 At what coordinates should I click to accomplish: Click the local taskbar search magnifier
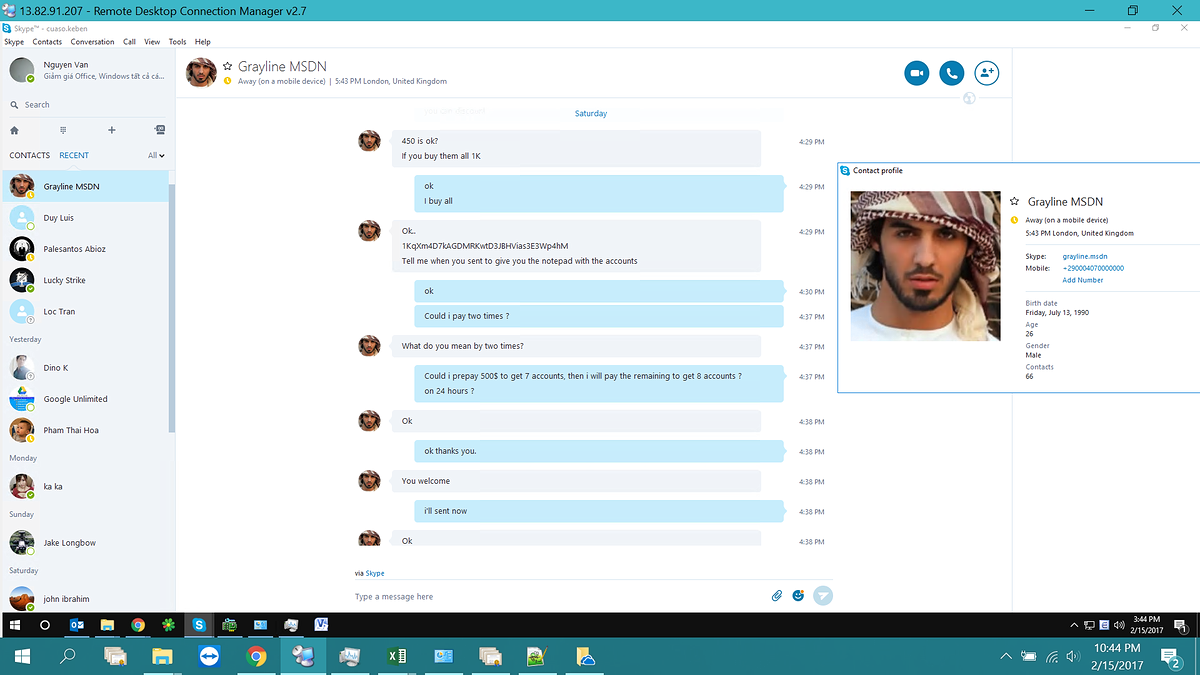(x=68, y=657)
